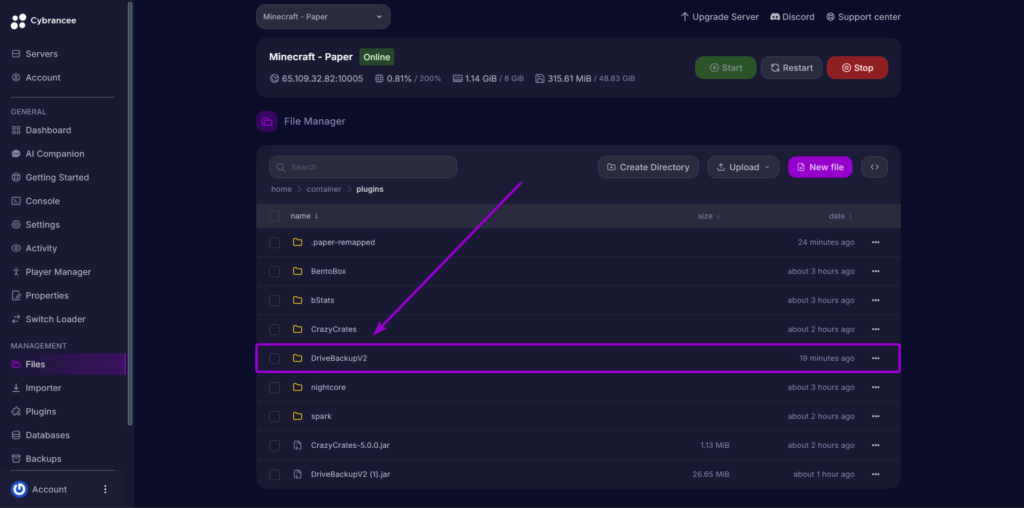This screenshot has height=508, width=1024.
Task: Click the sidebar vertical scrollbar
Action: click(x=130, y=213)
